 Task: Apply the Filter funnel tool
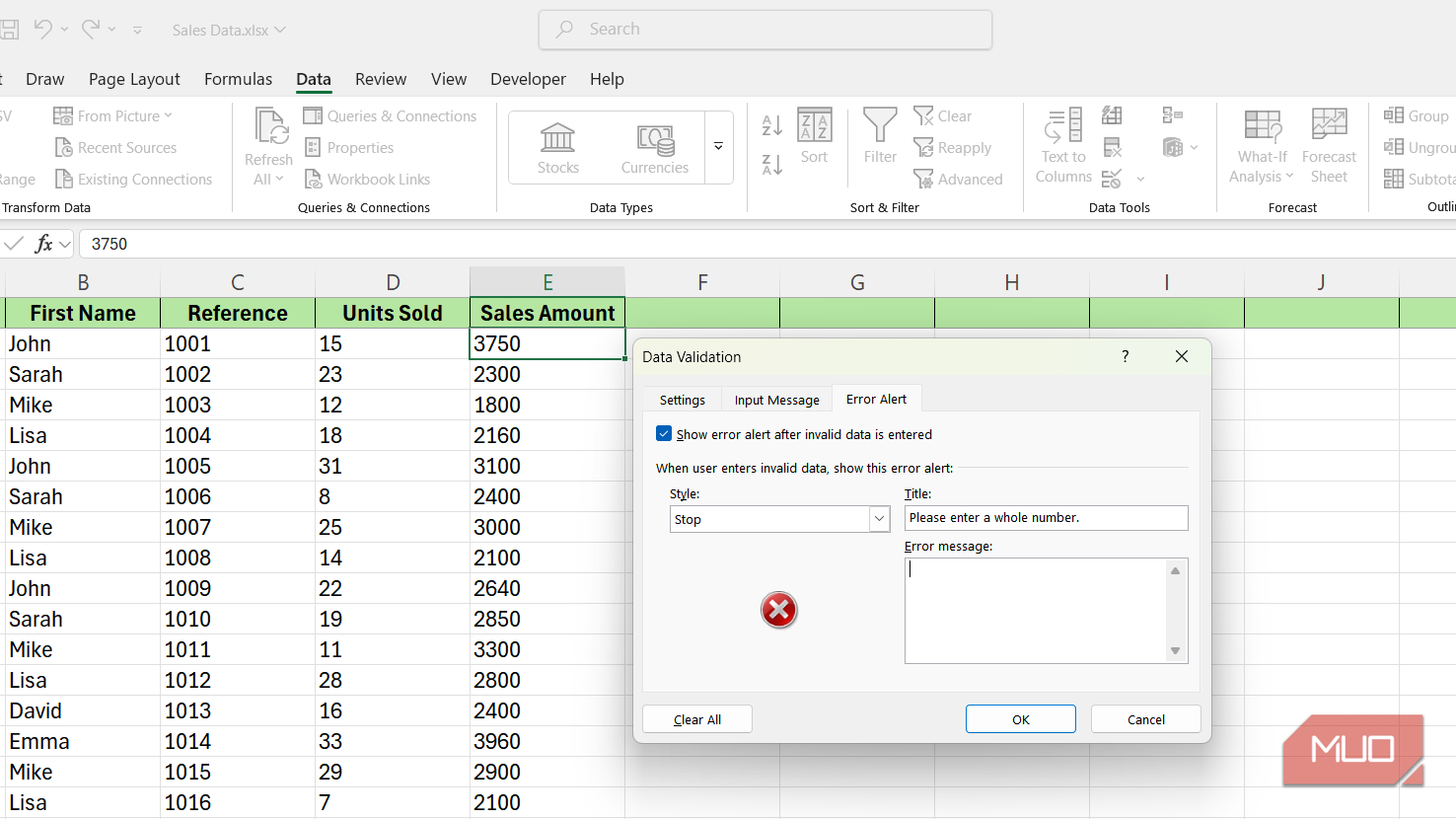880,136
